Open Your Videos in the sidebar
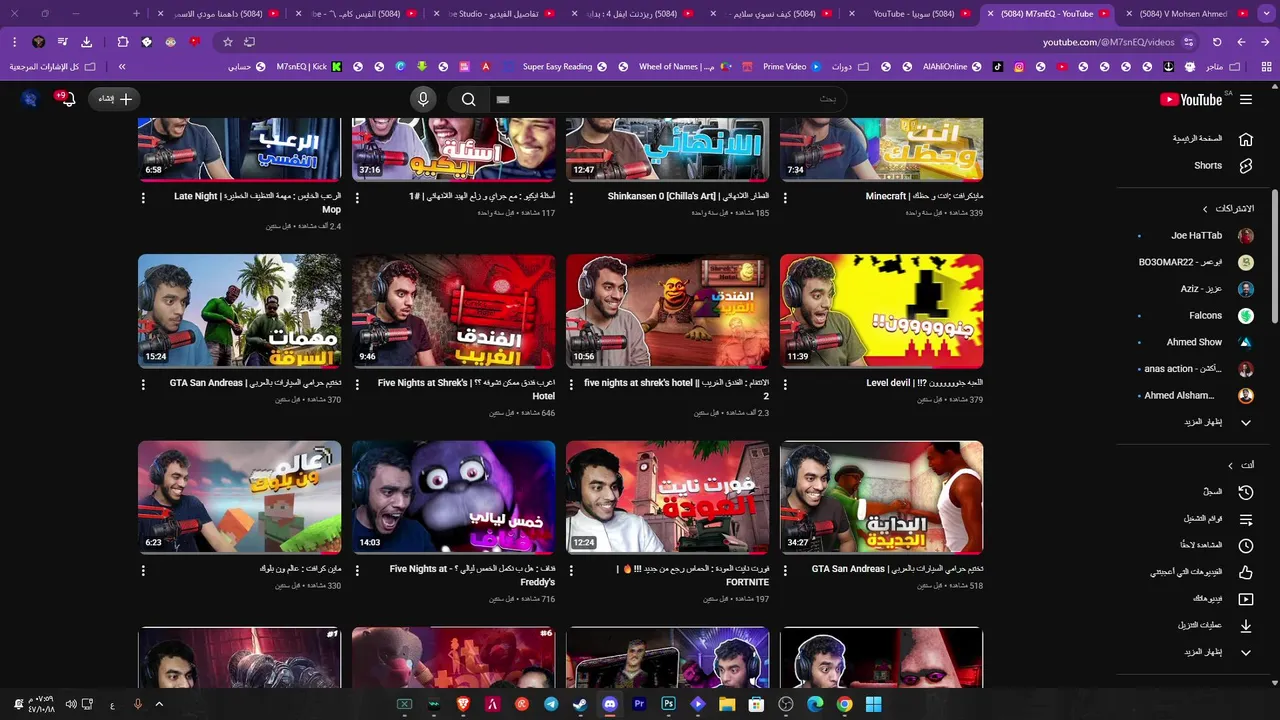 (1246, 599)
